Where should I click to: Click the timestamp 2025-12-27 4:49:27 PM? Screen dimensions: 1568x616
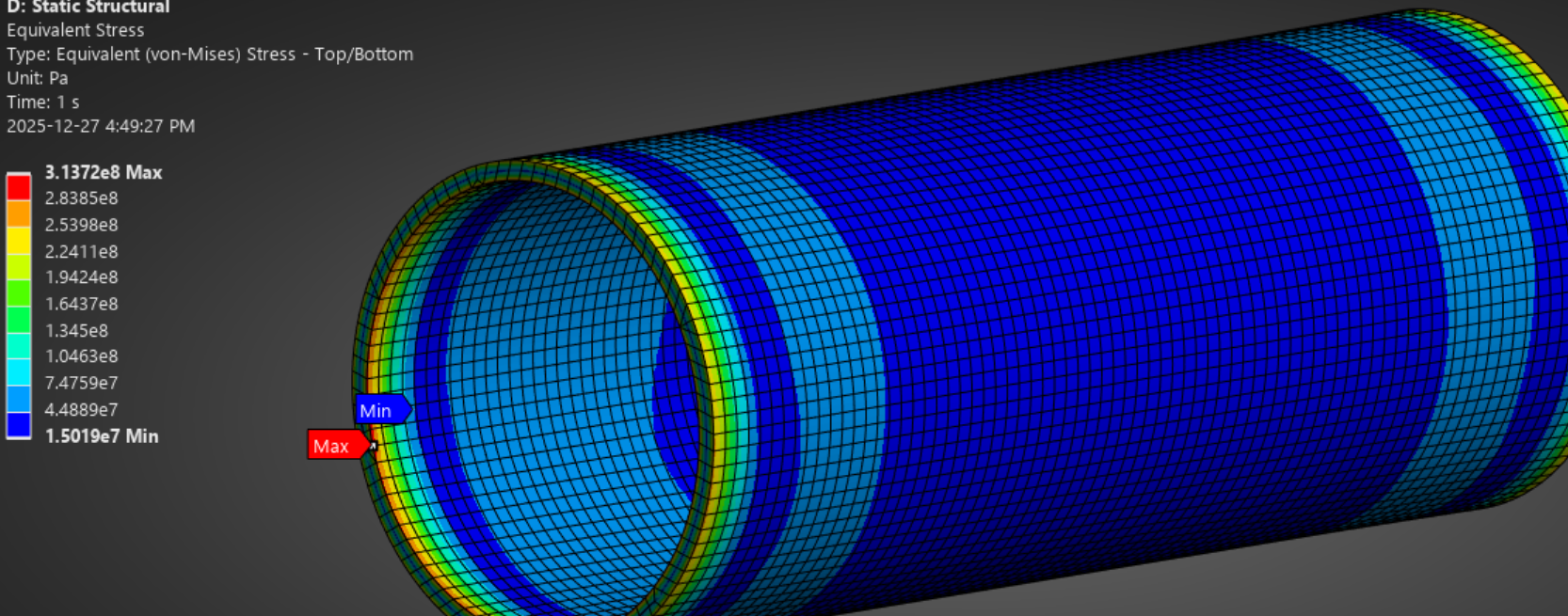[101, 126]
